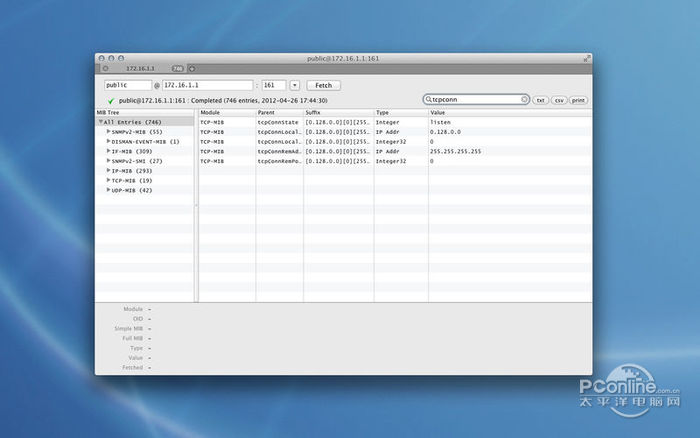Select the 172.16.1.1 tab
The width and height of the screenshot is (700, 438).
[x=140, y=68]
